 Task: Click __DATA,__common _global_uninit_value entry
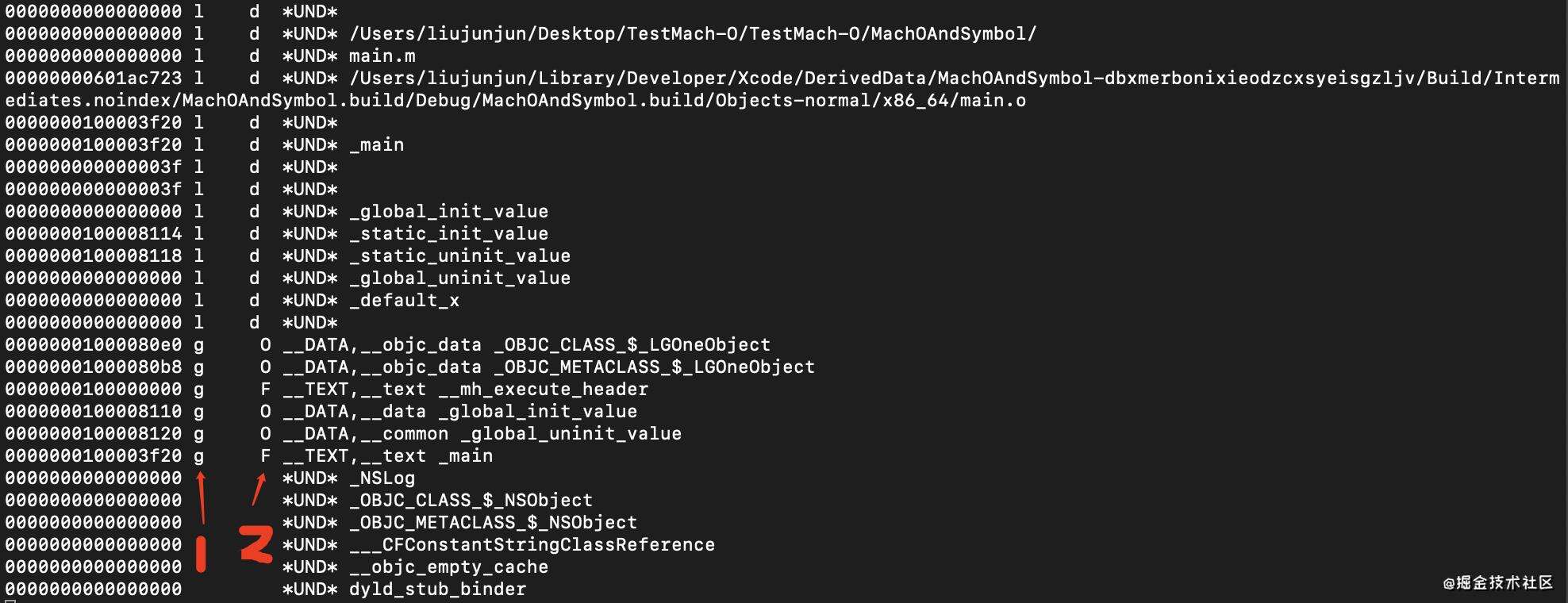(x=482, y=434)
